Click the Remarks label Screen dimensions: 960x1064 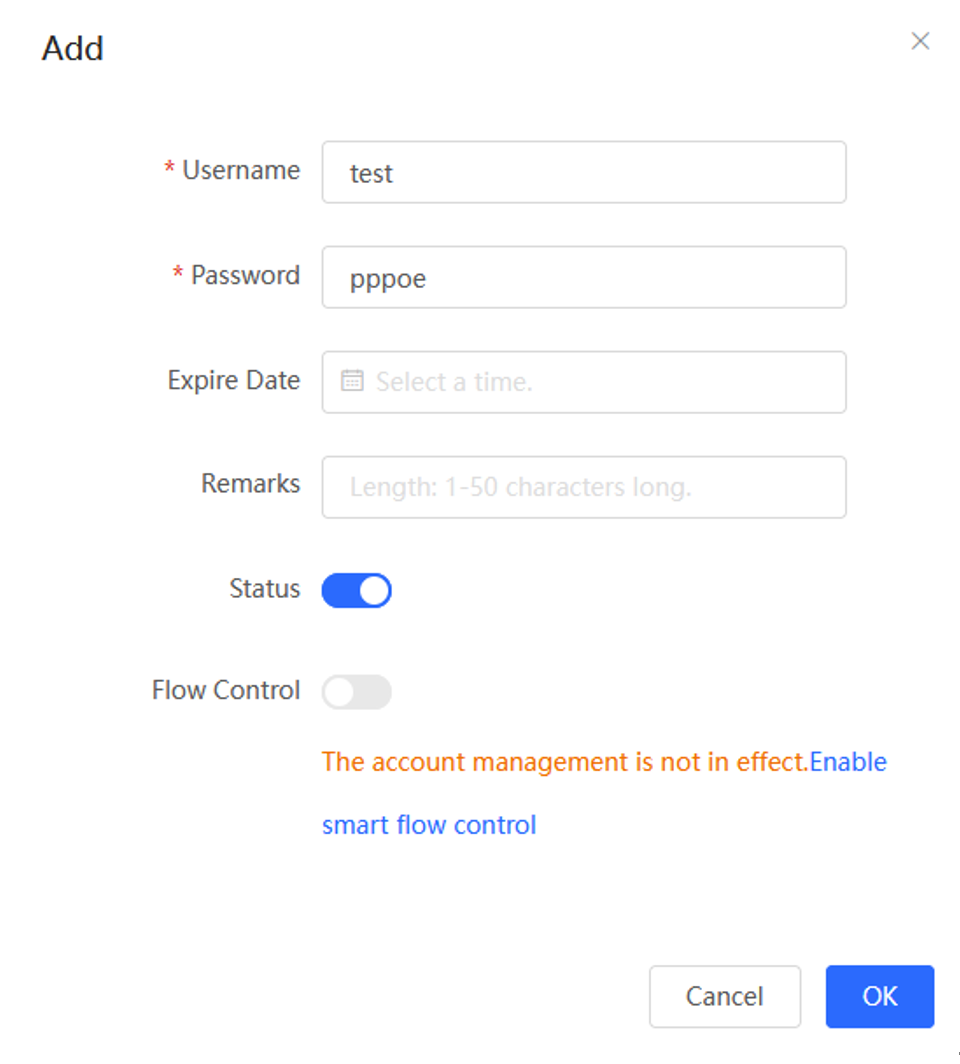250,484
